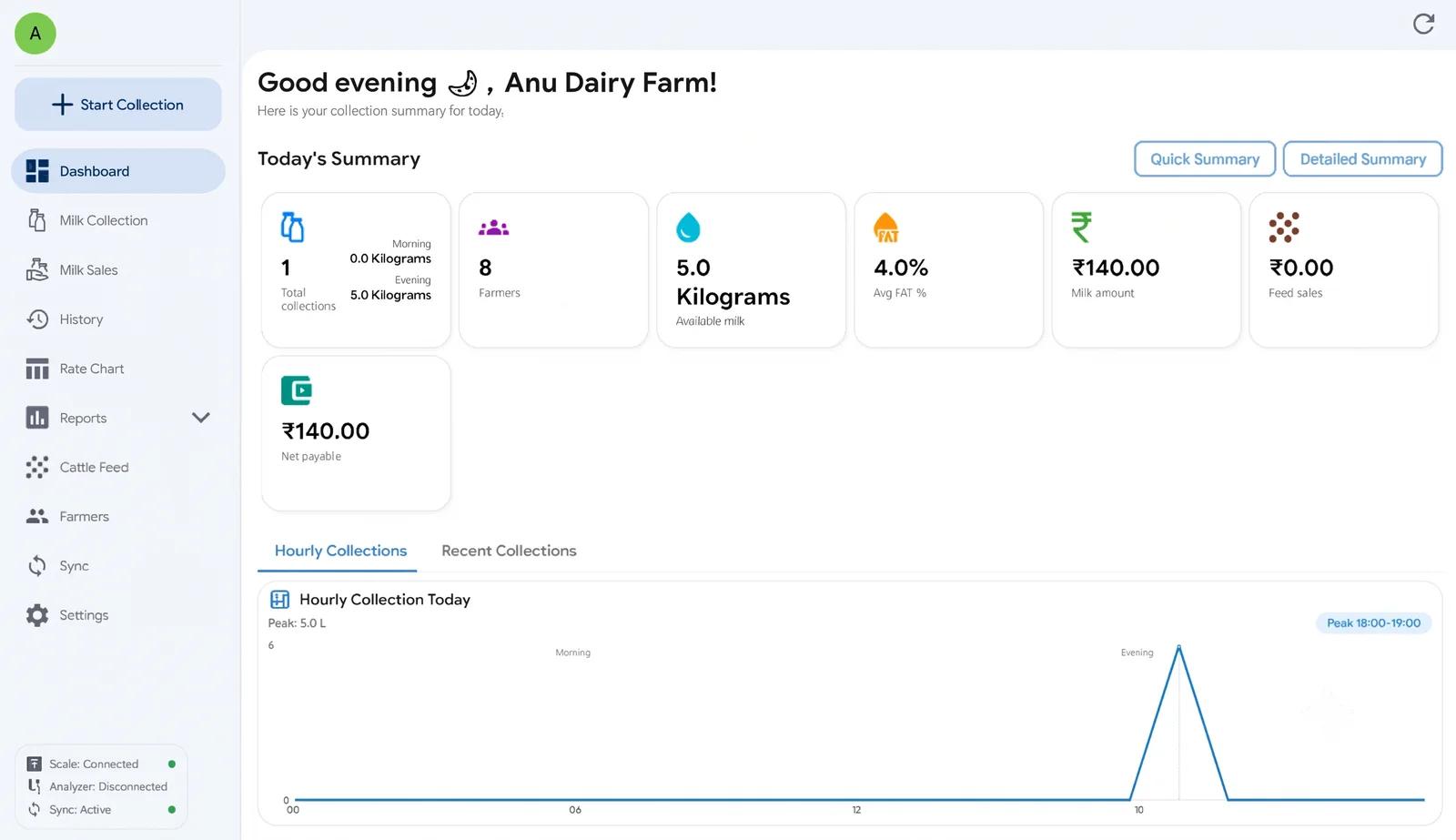The height and width of the screenshot is (840, 1456).
Task: Click the Sync: Active status text
Action: [x=80, y=810]
